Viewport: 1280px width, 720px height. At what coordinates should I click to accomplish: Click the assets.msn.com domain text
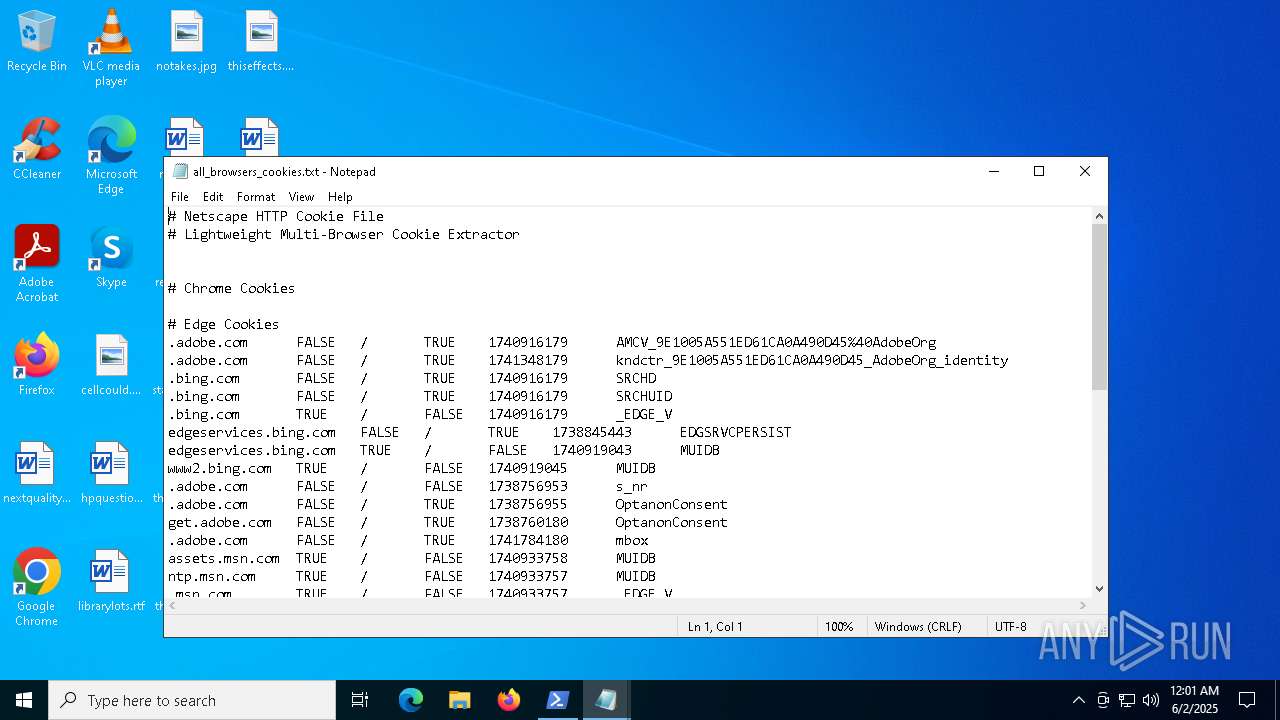[224, 558]
